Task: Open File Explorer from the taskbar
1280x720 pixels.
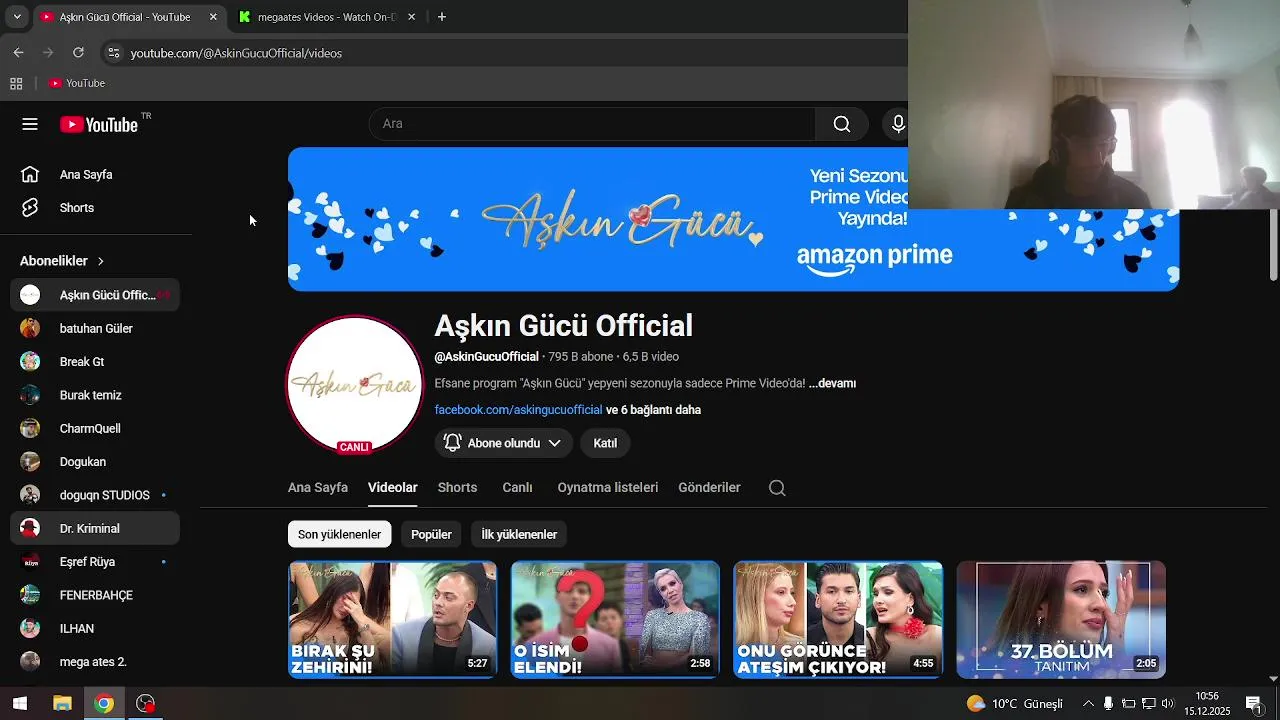Action: click(62, 704)
